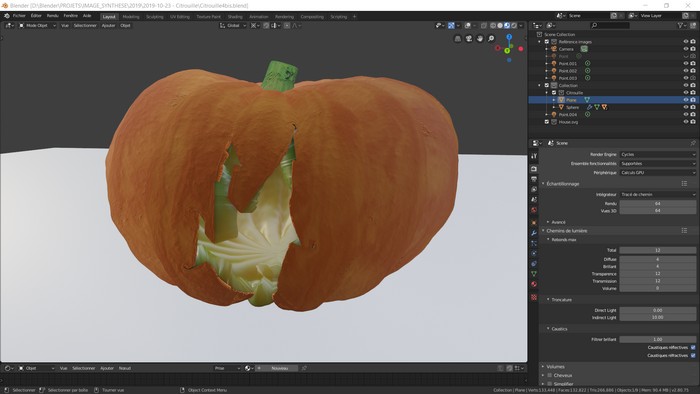Click Ajouter in the 3D viewport header
The width and height of the screenshot is (700, 394).
[x=108, y=25]
